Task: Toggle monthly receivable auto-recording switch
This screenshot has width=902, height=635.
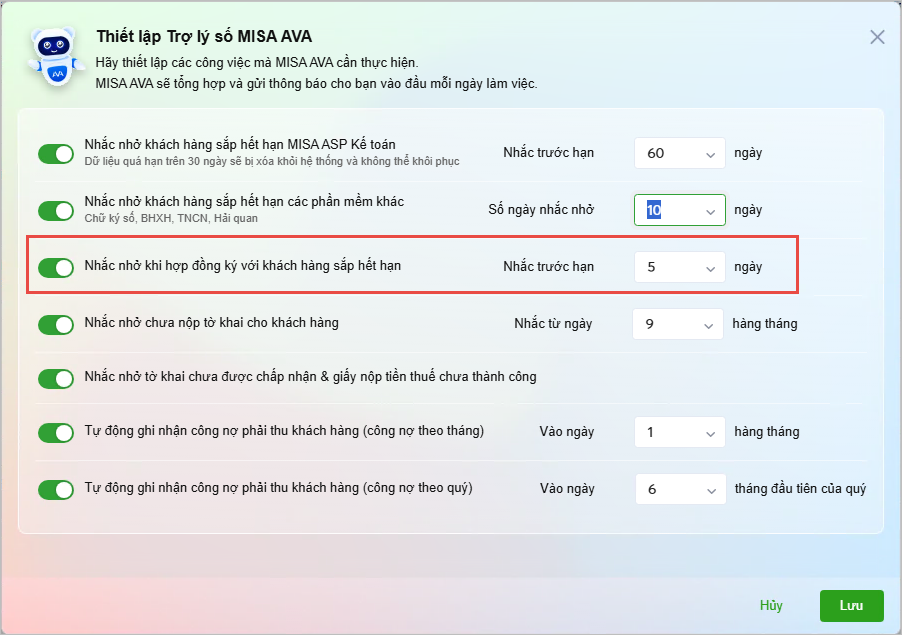Action: pos(56,433)
